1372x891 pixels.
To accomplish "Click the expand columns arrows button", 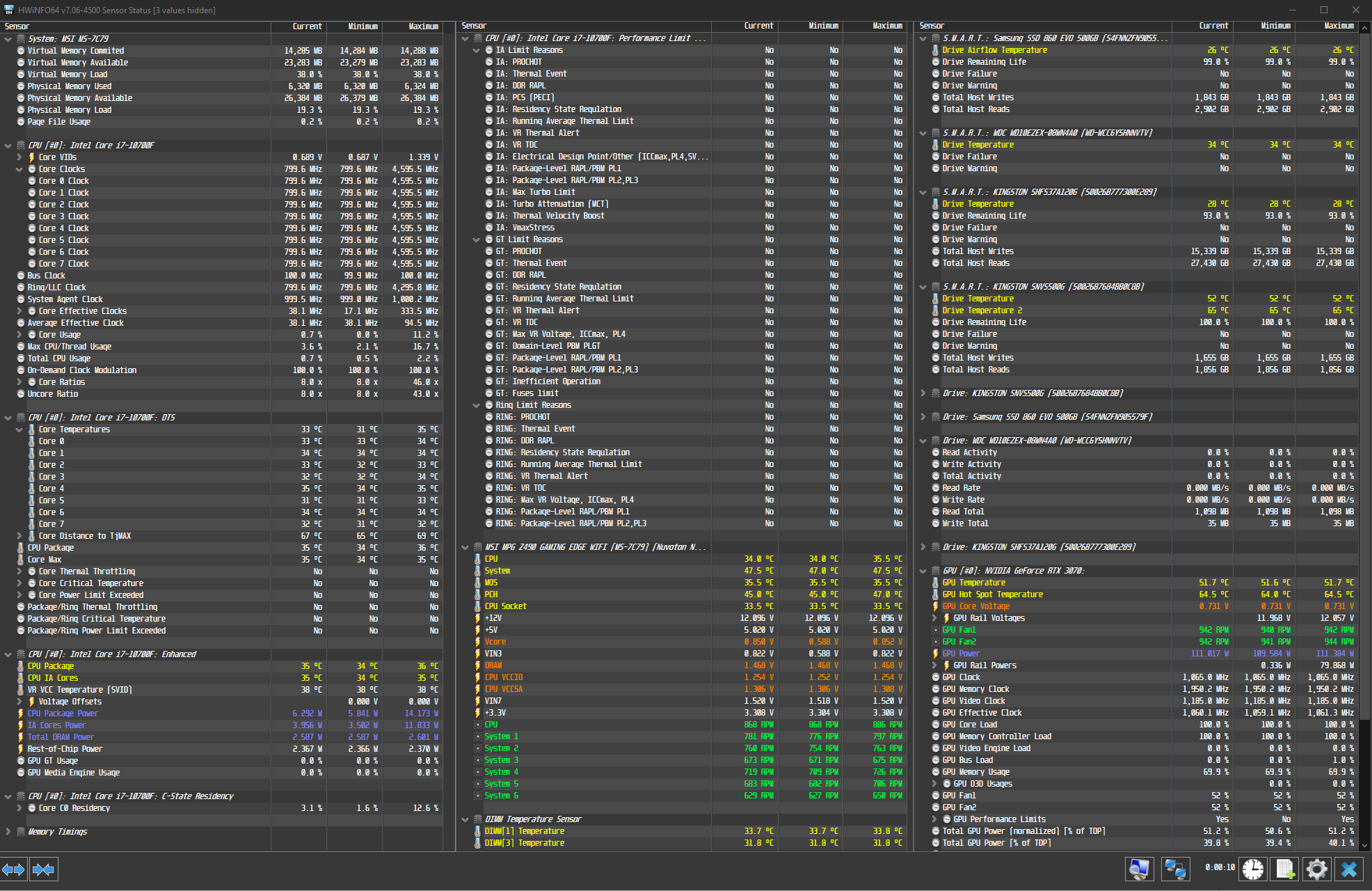I will click(14, 869).
